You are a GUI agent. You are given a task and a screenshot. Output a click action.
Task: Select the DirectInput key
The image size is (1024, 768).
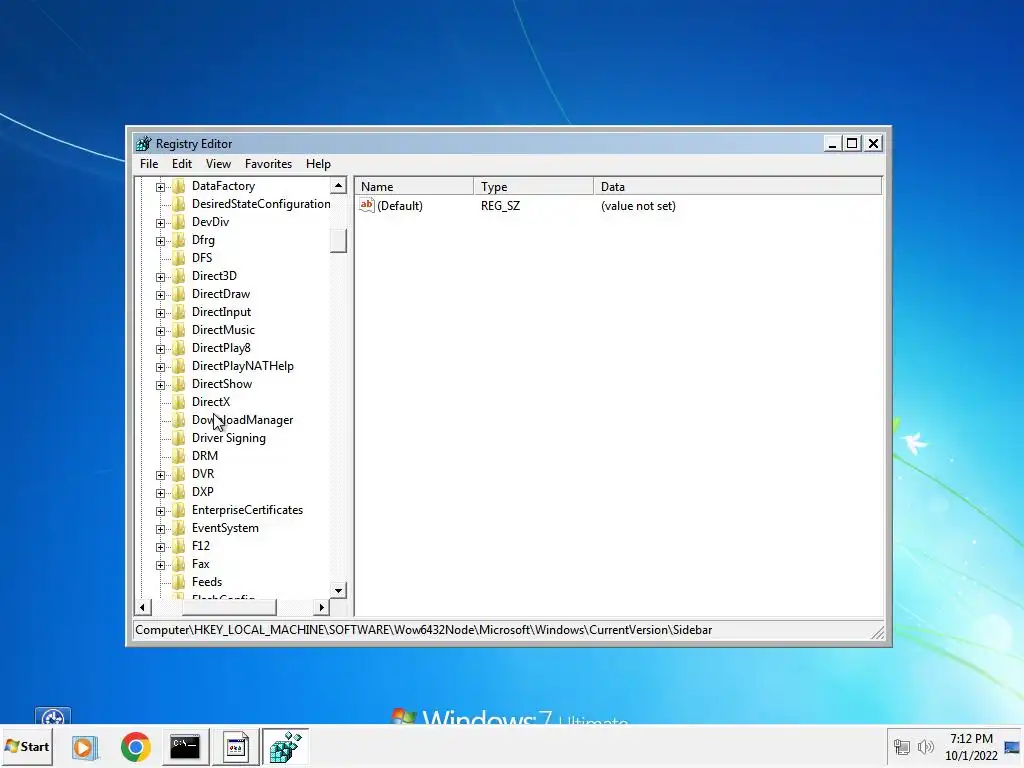pos(221,312)
